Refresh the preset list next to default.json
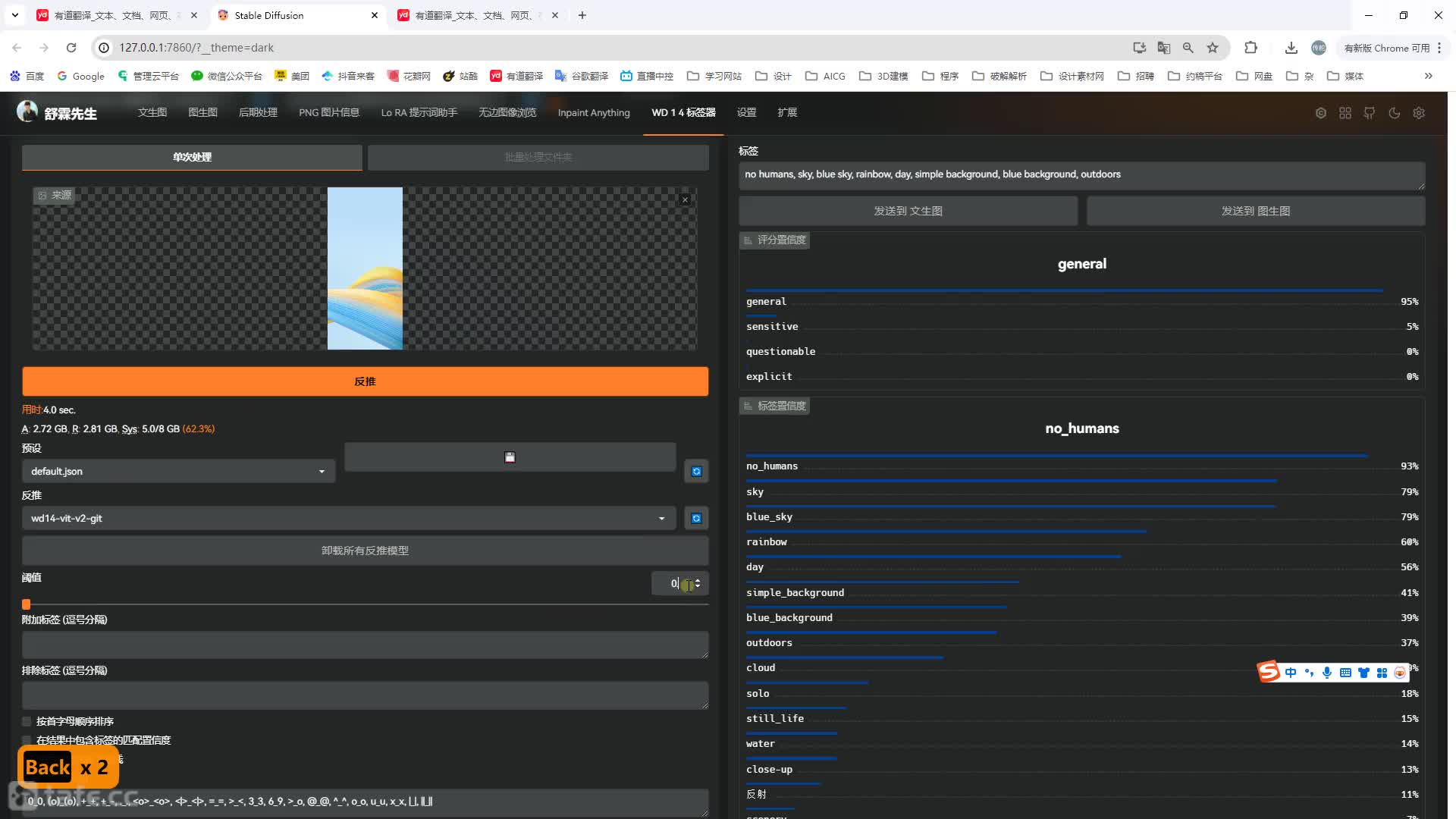Image resolution: width=1456 pixels, height=819 pixels. click(696, 472)
